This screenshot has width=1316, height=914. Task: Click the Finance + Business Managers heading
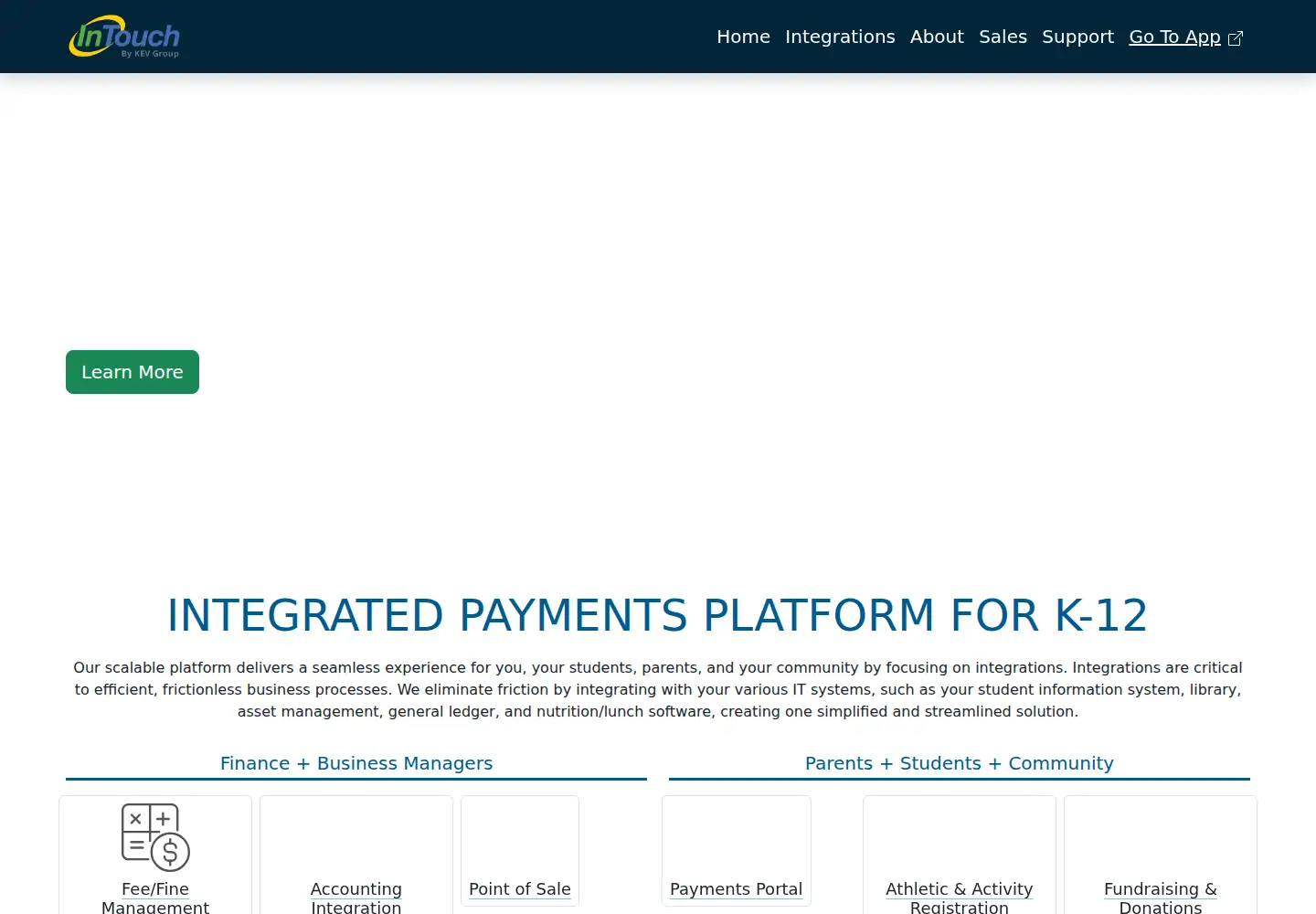(356, 763)
